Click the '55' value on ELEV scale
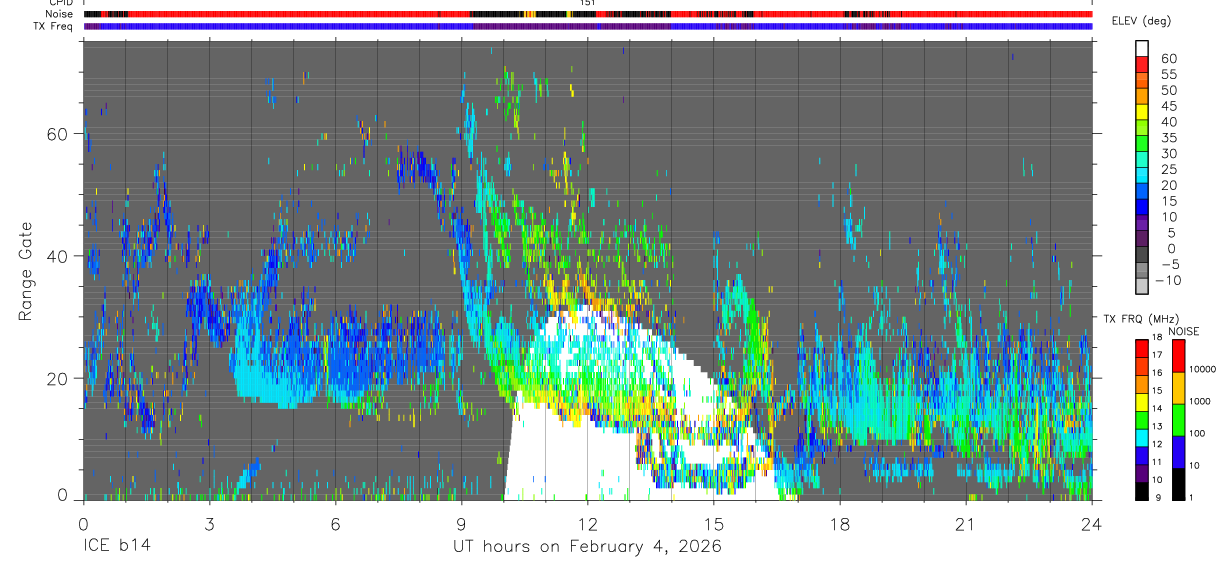 pyautogui.click(x=1169, y=75)
